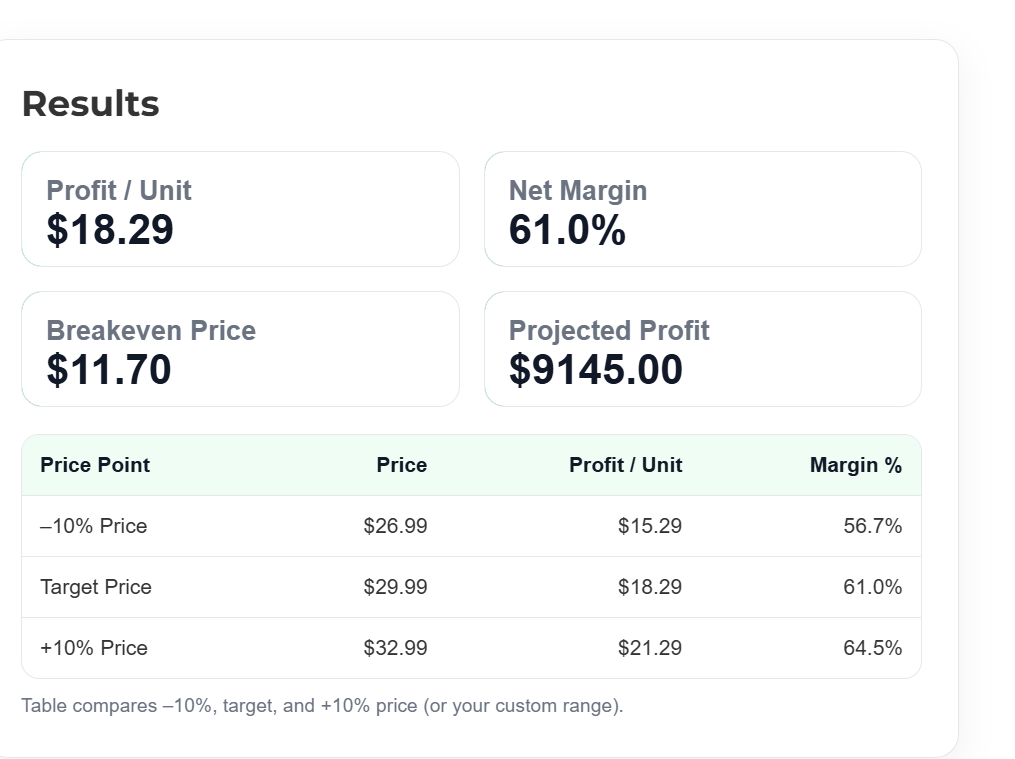Click the Price Point column header
The image size is (1015, 759).
95,465
